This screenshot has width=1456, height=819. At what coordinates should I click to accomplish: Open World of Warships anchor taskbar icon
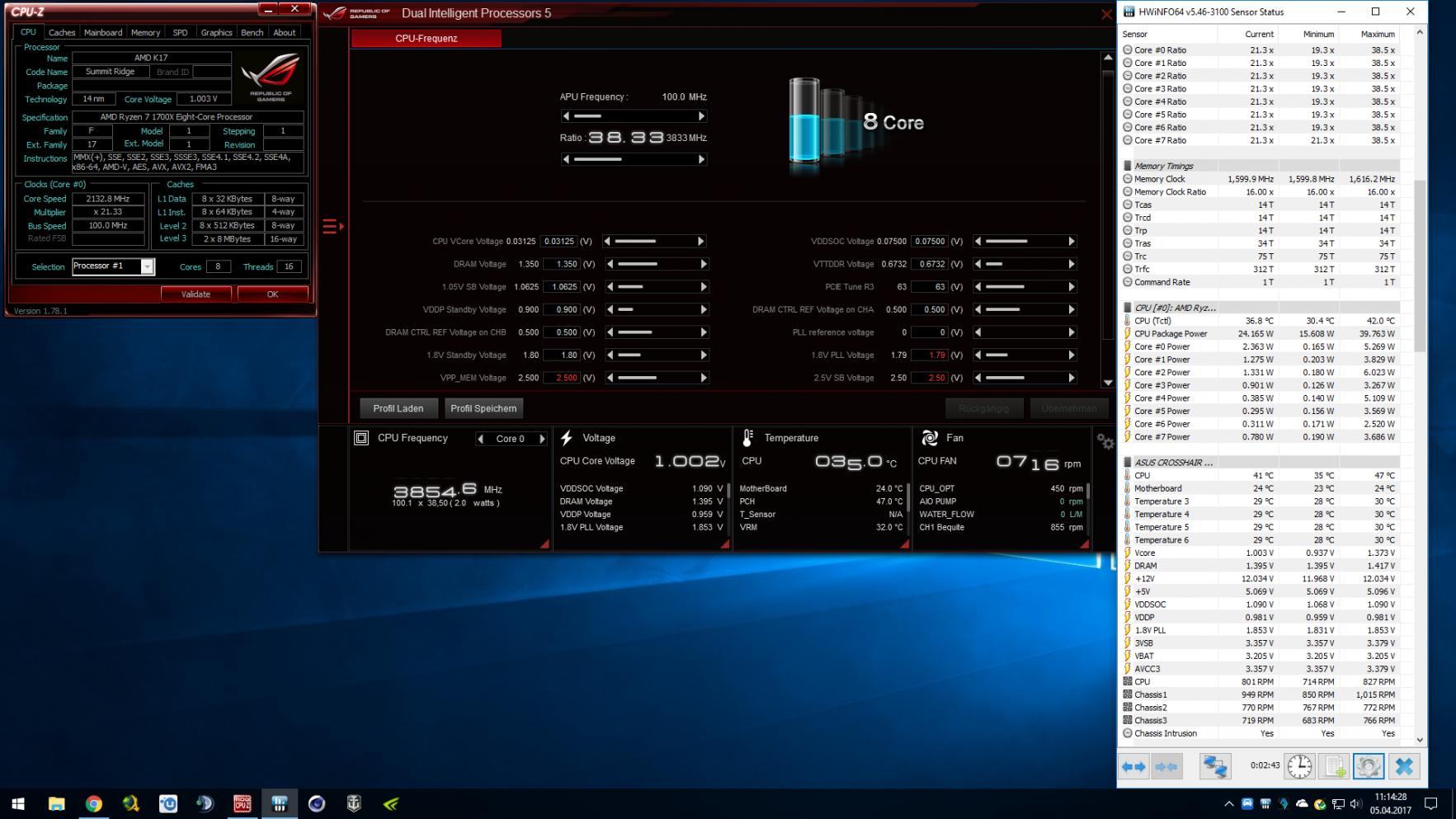click(354, 803)
